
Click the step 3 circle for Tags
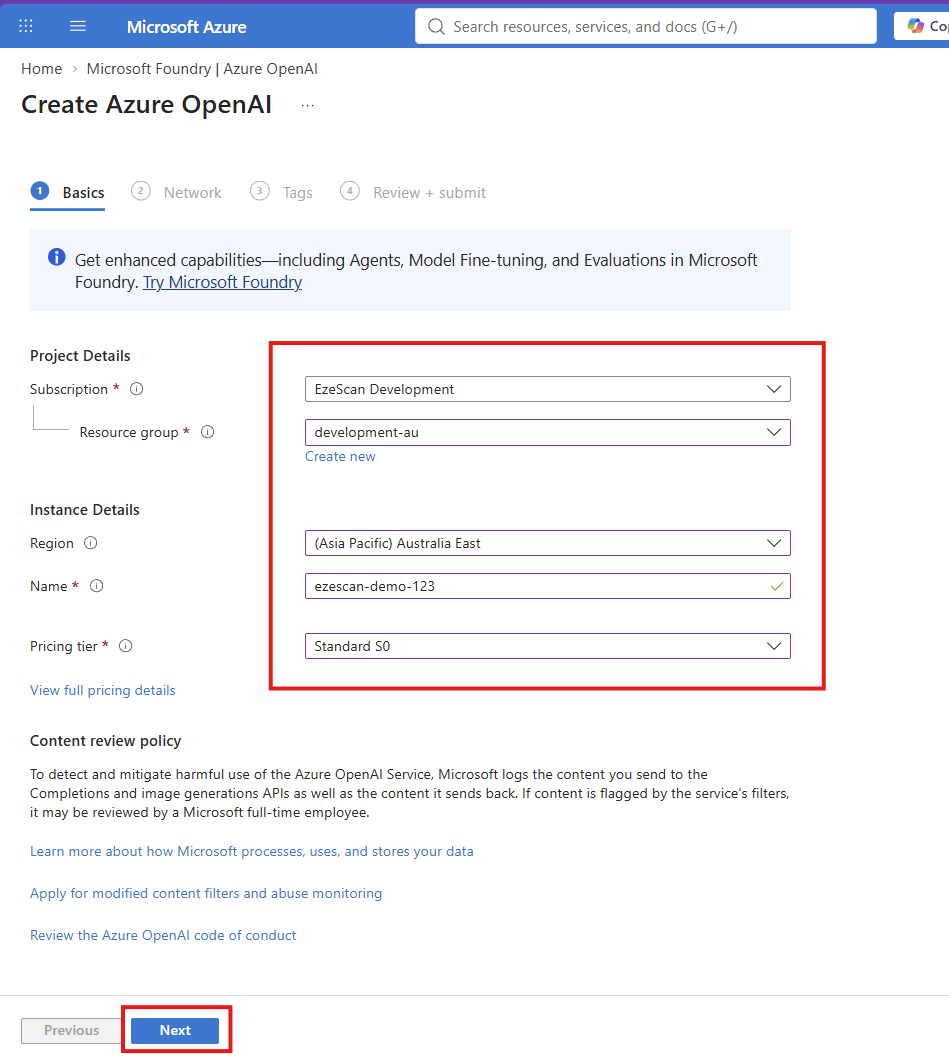[x=259, y=191]
